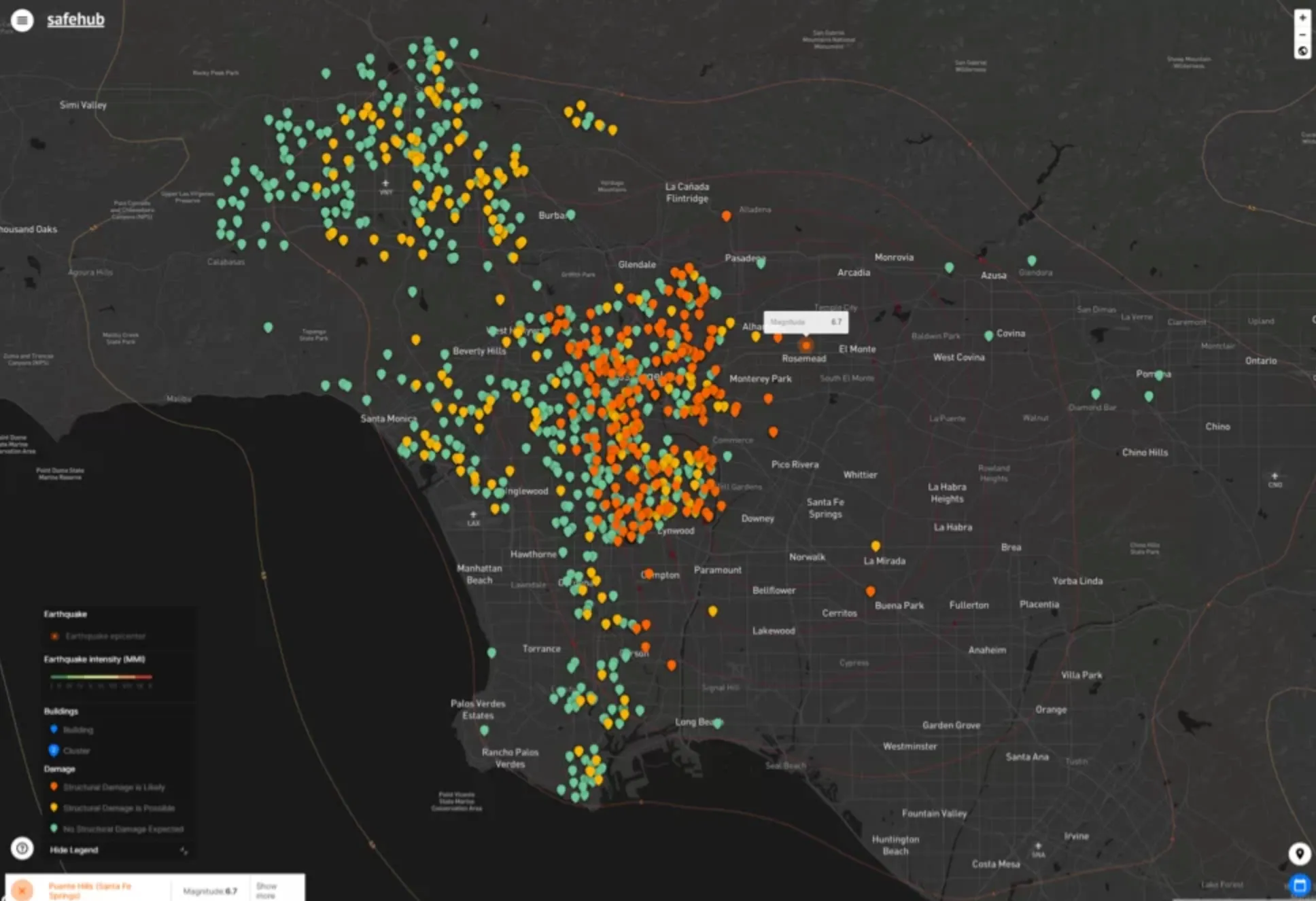1316x901 pixels.
Task: Click the safehub logo link
Action: 75,20
